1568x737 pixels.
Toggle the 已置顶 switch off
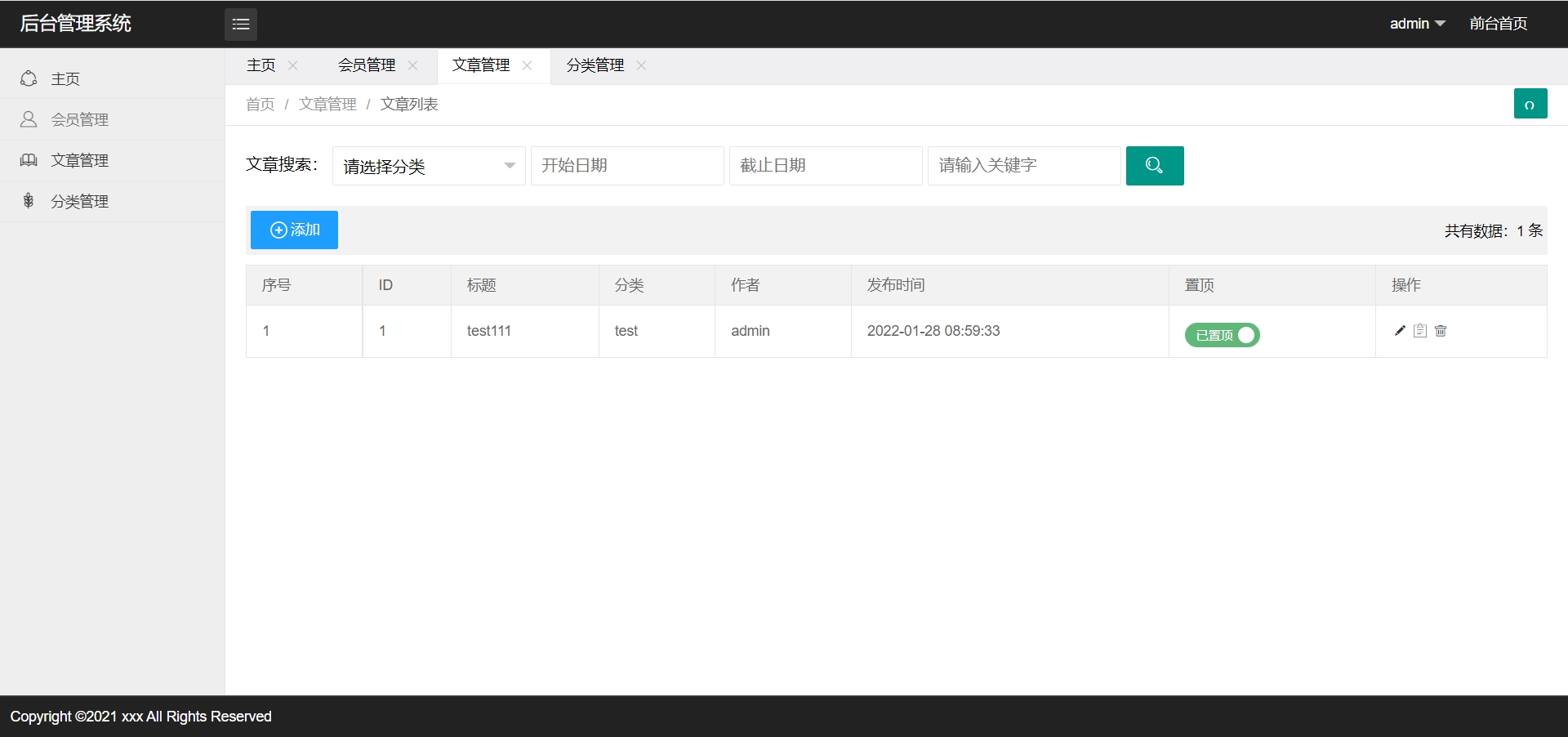(x=1223, y=335)
